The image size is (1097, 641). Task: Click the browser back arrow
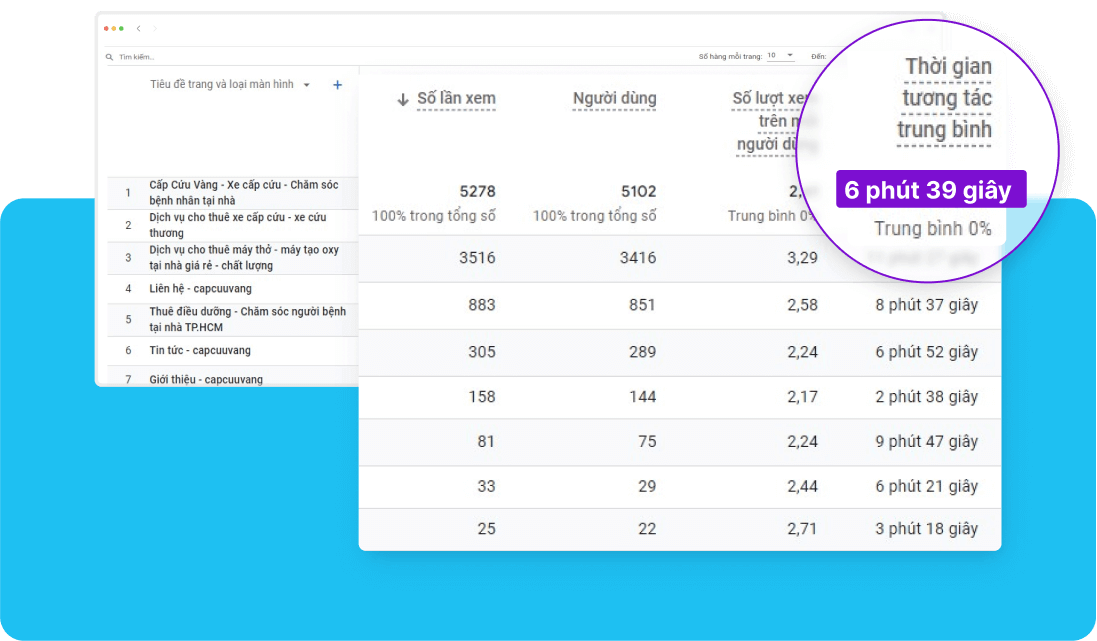click(x=139, y=29)
